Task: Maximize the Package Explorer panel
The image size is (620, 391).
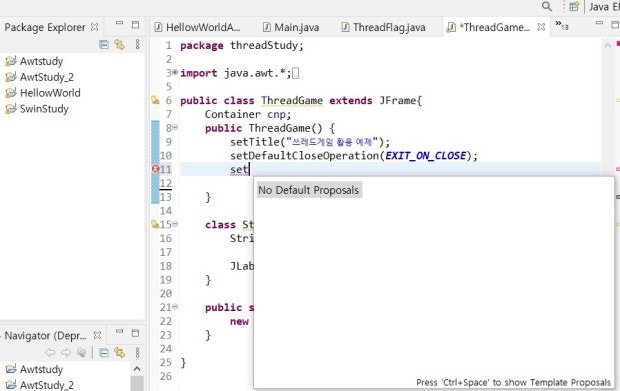Action: 135,25
